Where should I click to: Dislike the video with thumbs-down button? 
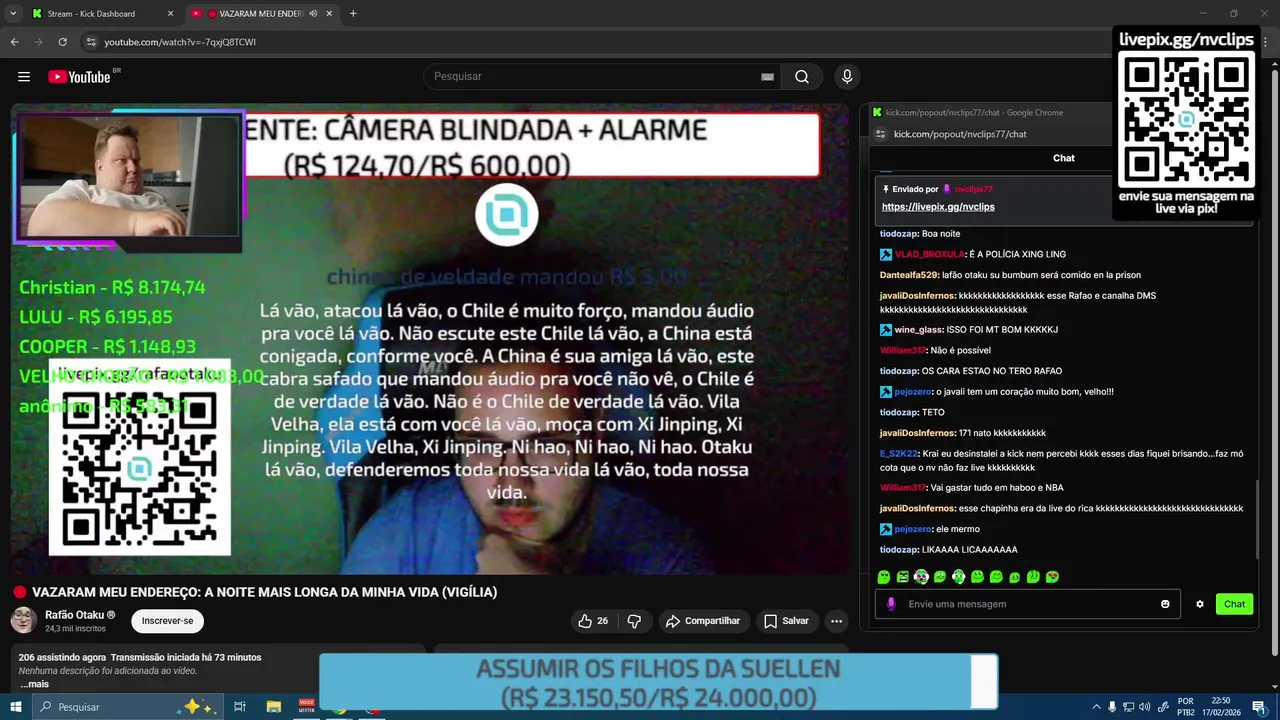tap(634, 621)
